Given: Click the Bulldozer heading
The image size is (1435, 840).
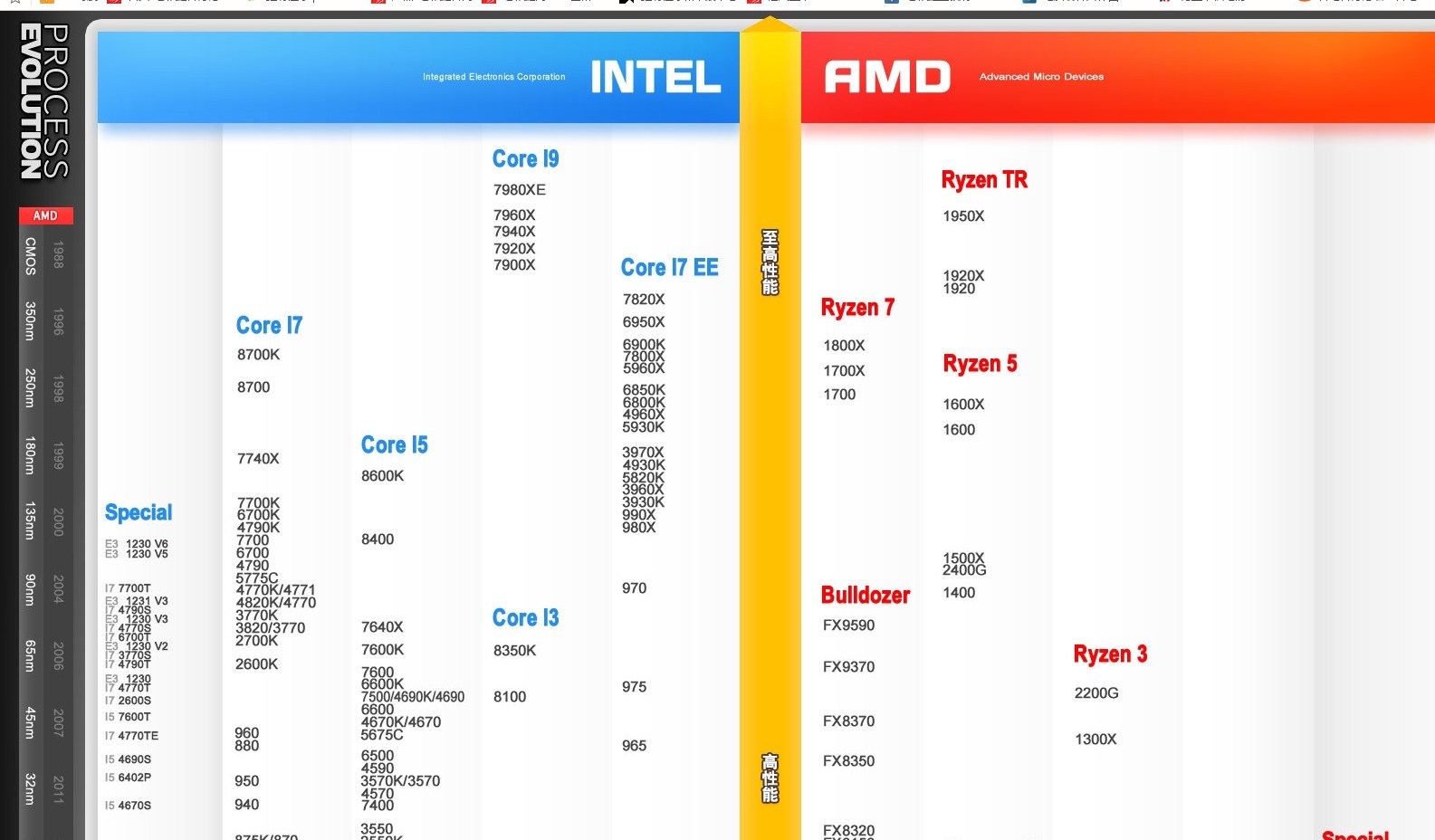Looking at the screenshot, I should pyautogui.click(x=866, y=595).
